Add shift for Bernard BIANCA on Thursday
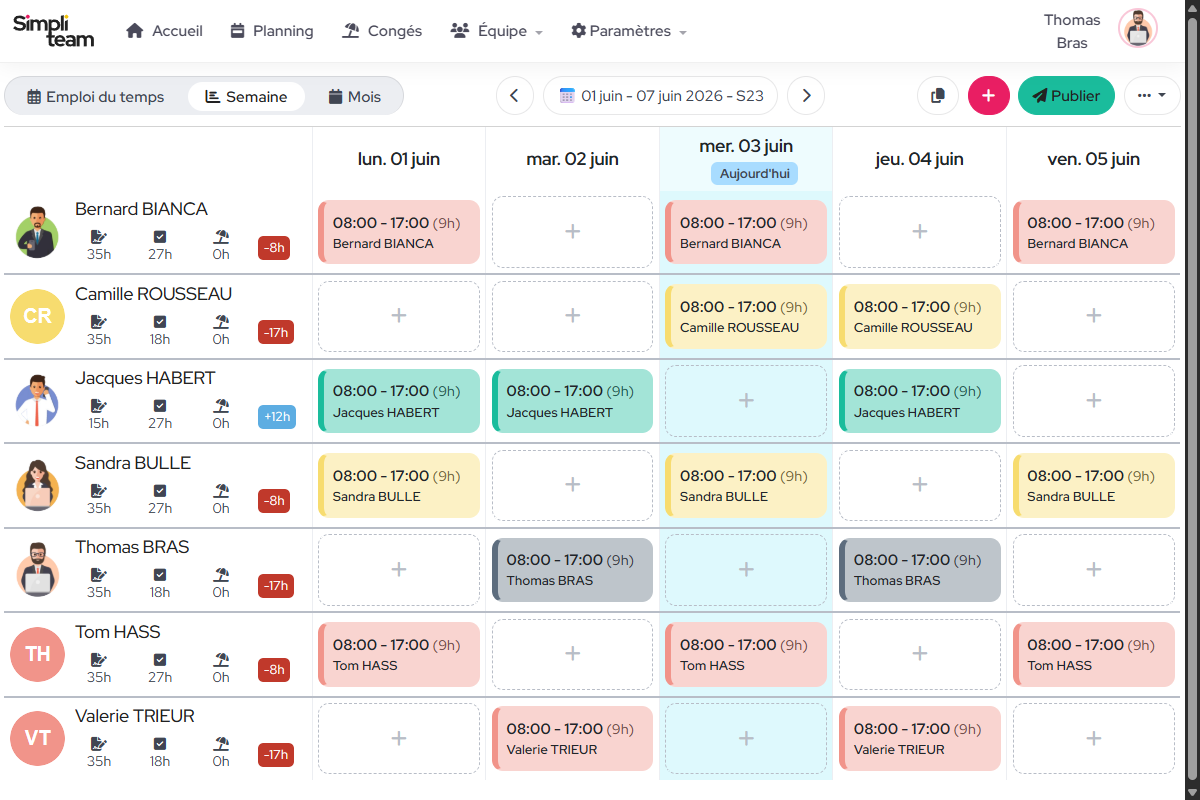Image resolution: width=1200 pixels, height=800 pixels. tap(920, 232)
